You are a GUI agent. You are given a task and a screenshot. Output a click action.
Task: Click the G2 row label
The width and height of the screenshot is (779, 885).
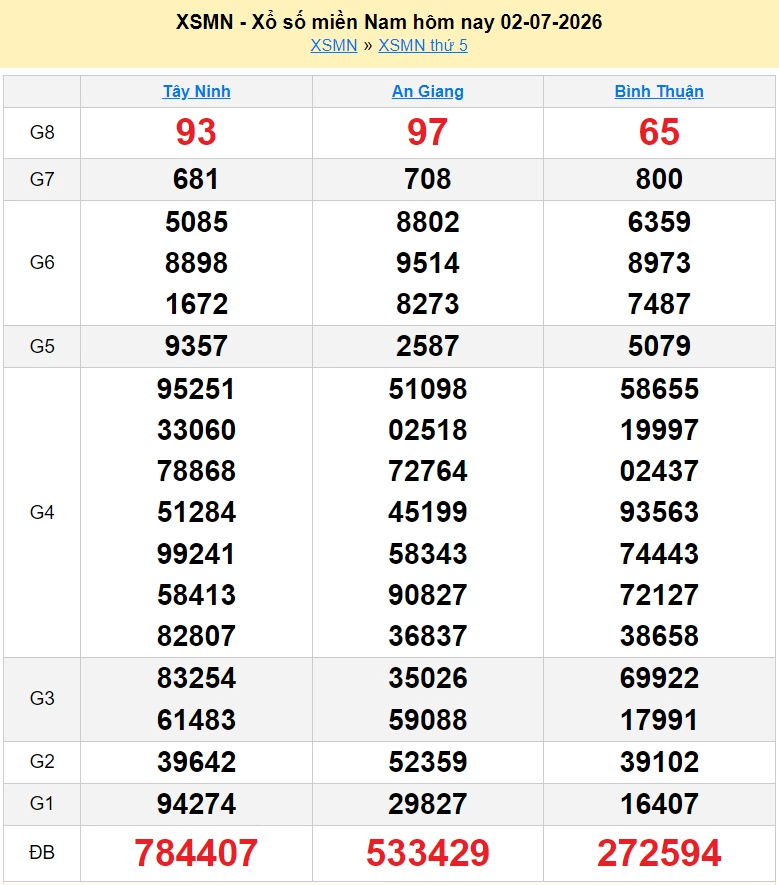[42, 762]
